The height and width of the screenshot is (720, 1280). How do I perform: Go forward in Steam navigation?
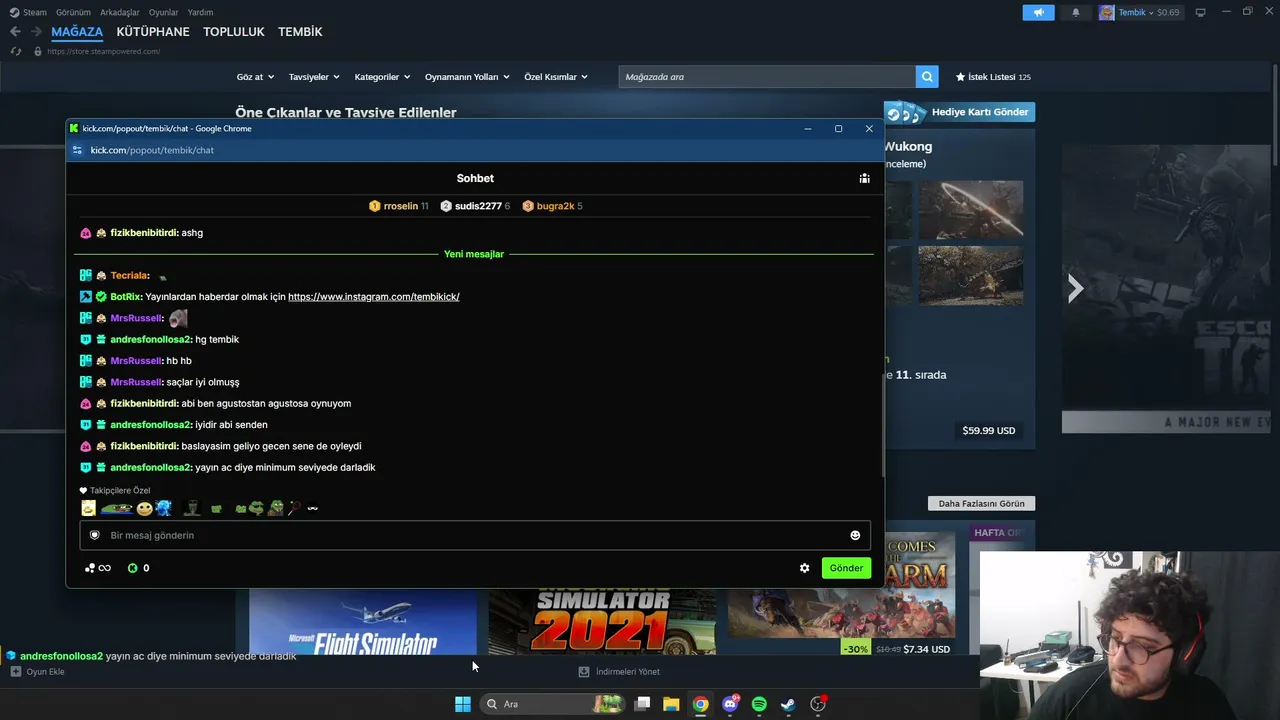point(36,32)
